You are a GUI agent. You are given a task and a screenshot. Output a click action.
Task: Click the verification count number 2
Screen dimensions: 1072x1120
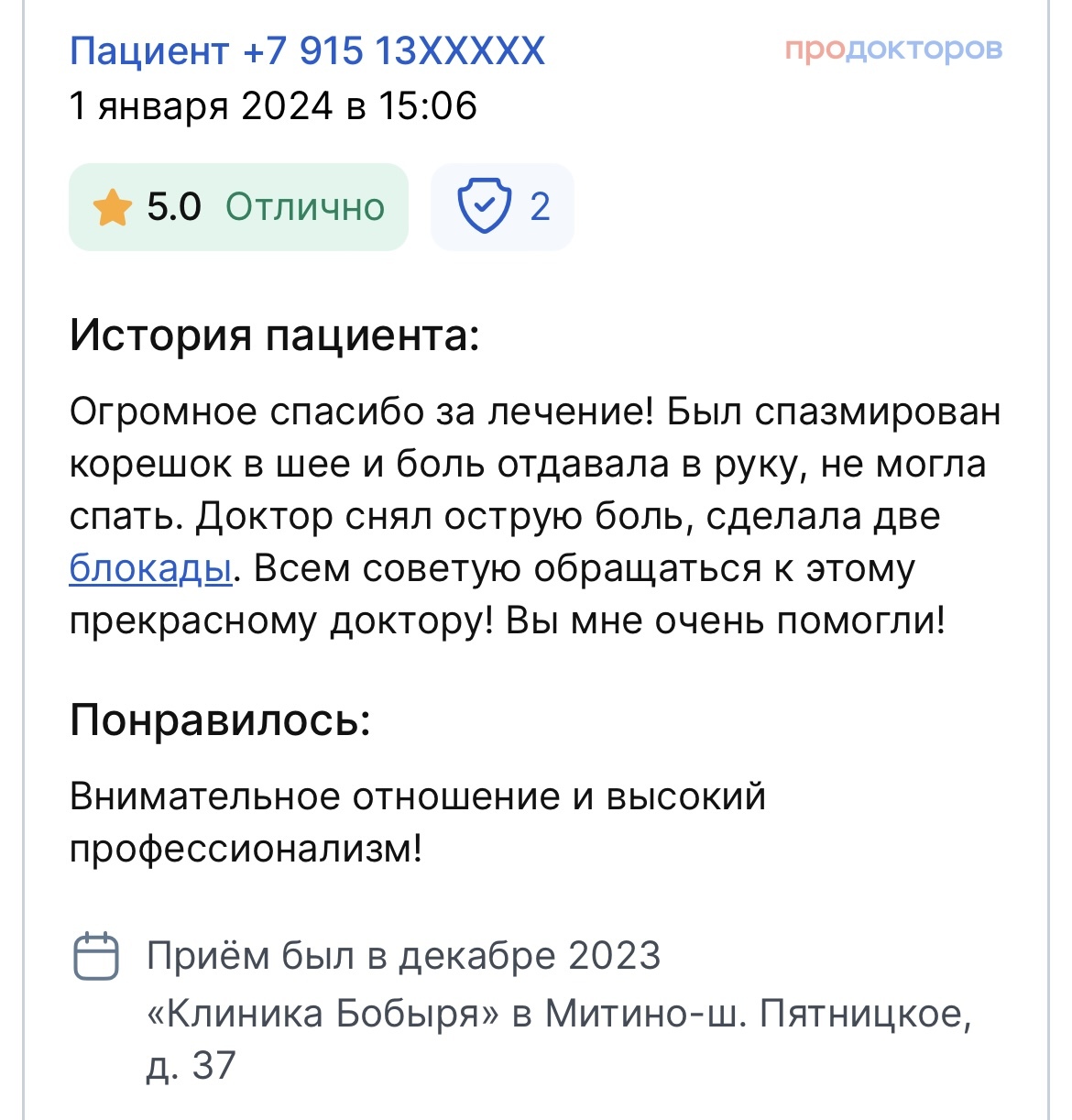tap(540, 207)
